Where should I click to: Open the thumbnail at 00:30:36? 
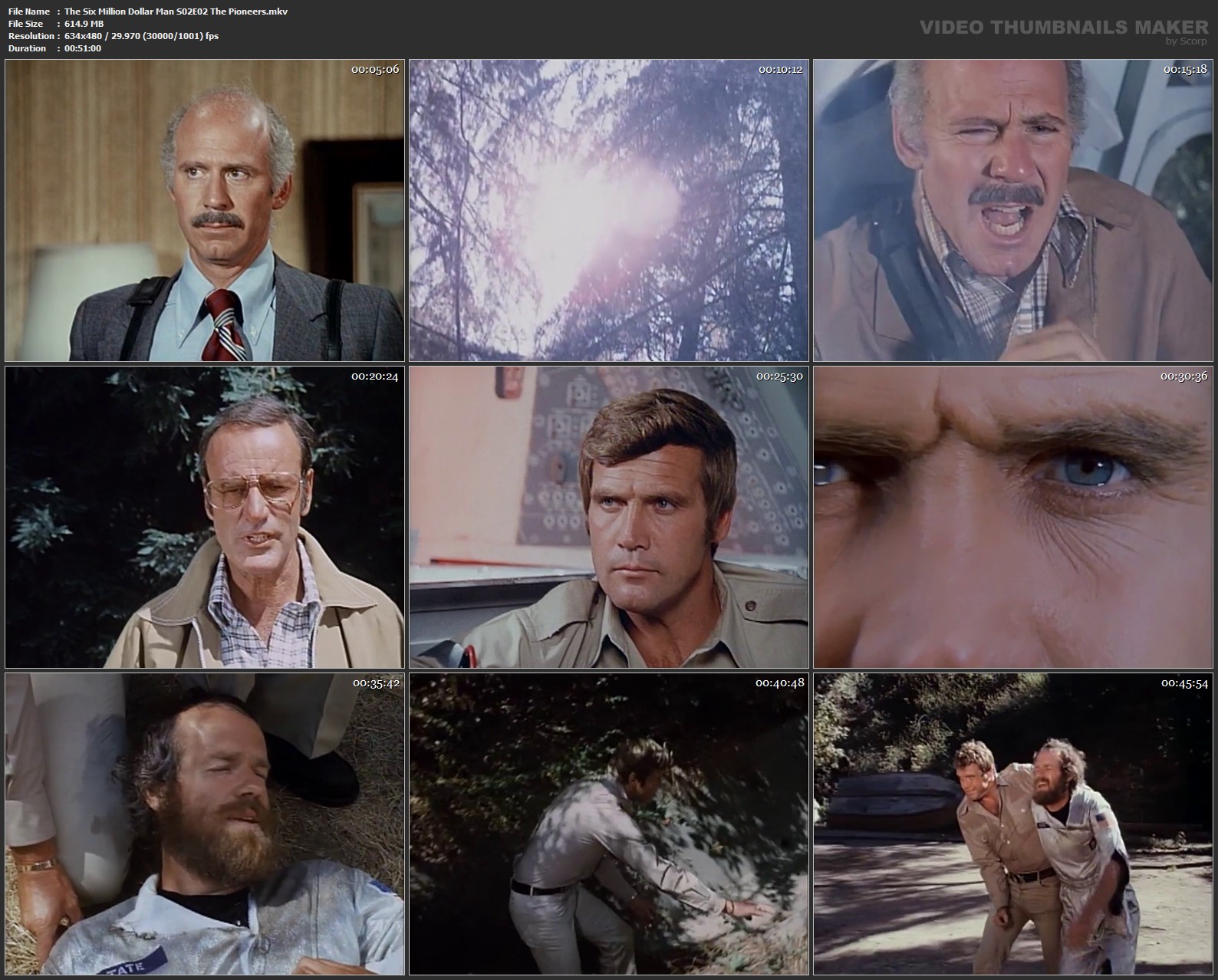click(x=1013, y=517)
